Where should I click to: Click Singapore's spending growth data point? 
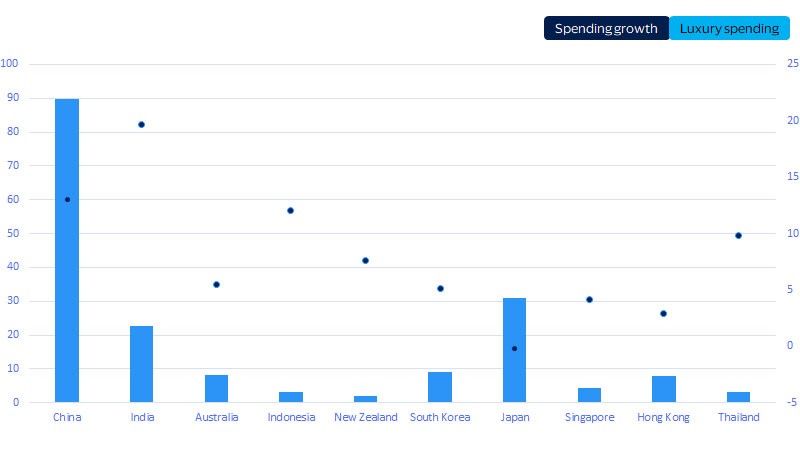589,300
